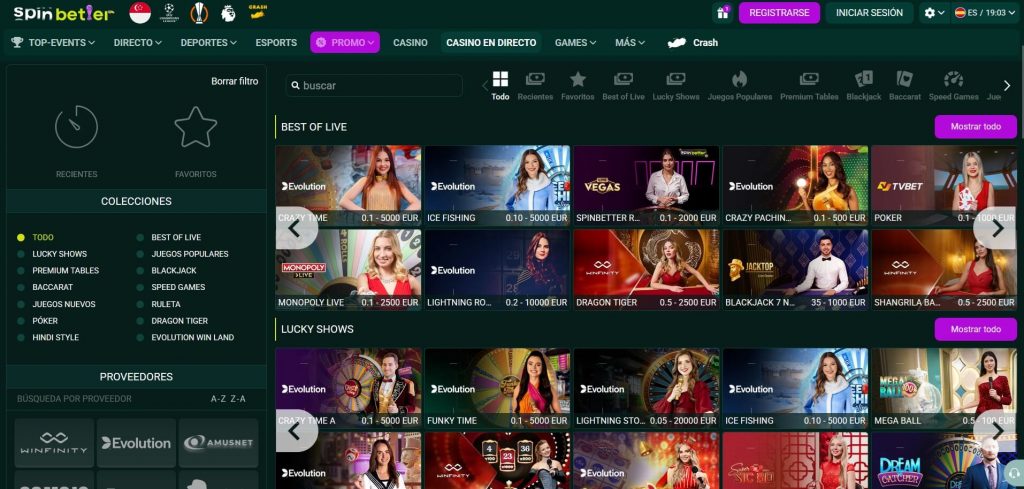This screenshot has height=489, width=1024.
Task: Expand the DEPORTES dropdown
Action: pyautogui.click(x=209, y=42)
